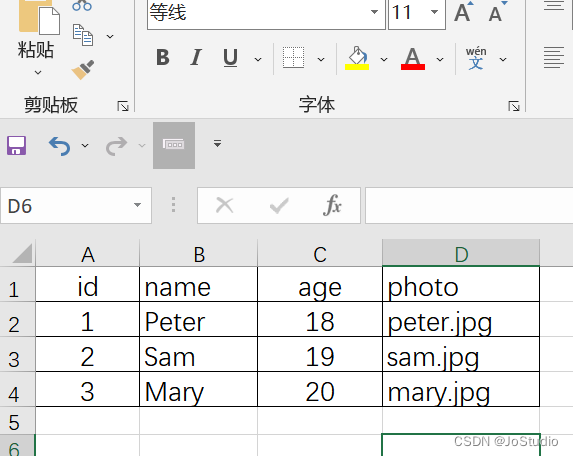This screenshot has width=573, height=456.
Task: Select the Format Painter brush
Action: click(83, 69)
